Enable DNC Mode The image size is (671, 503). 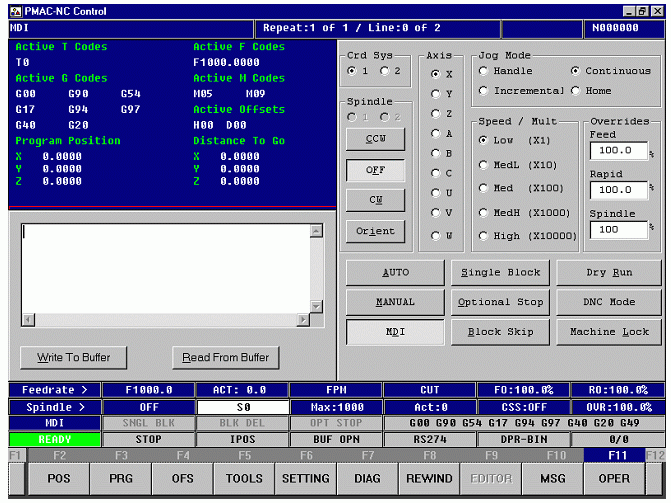609,302
